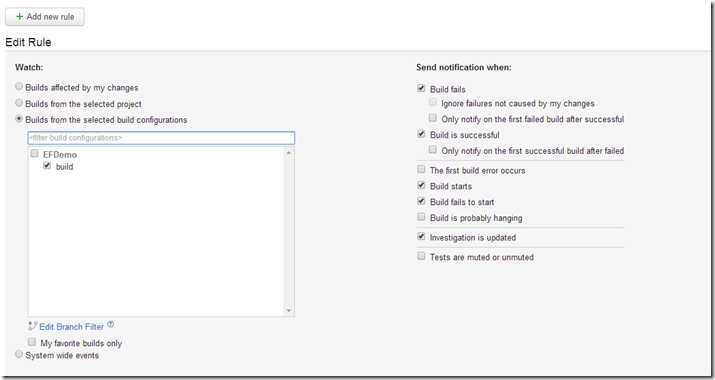
Task: Toggle the Build fails notification
Action: 421,88
